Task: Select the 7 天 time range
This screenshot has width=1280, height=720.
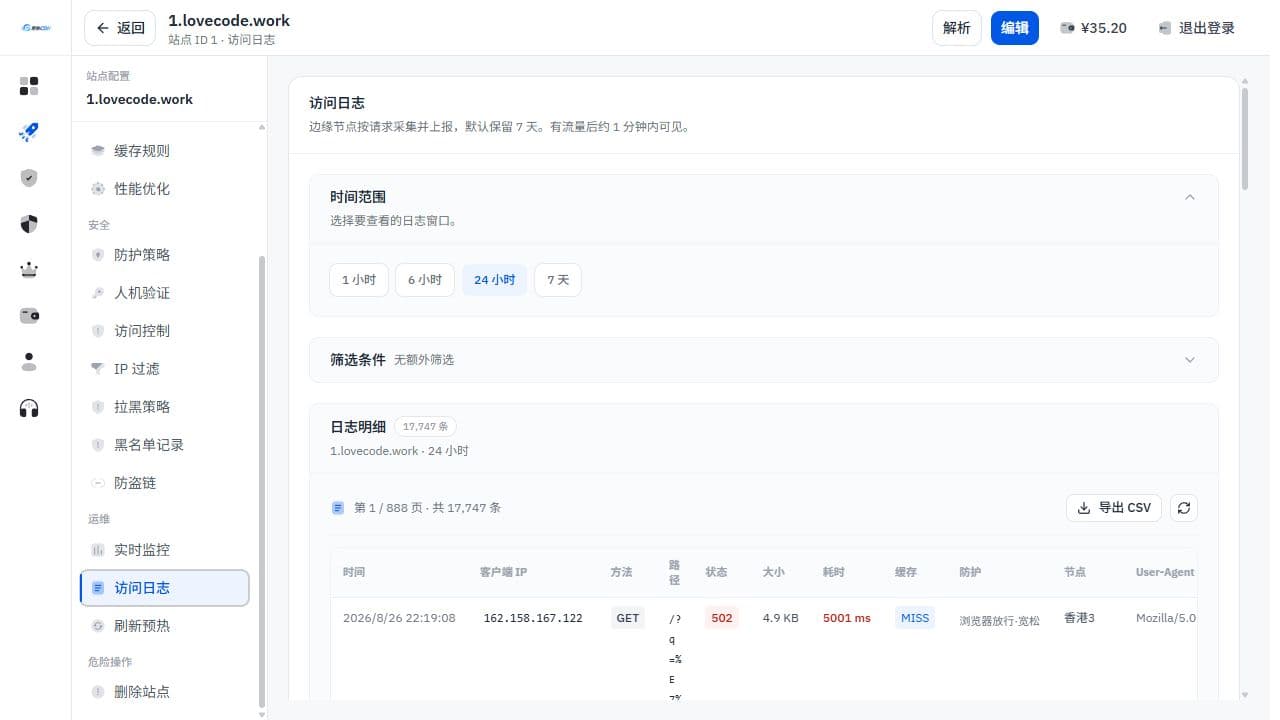Action: pos(558,280)
